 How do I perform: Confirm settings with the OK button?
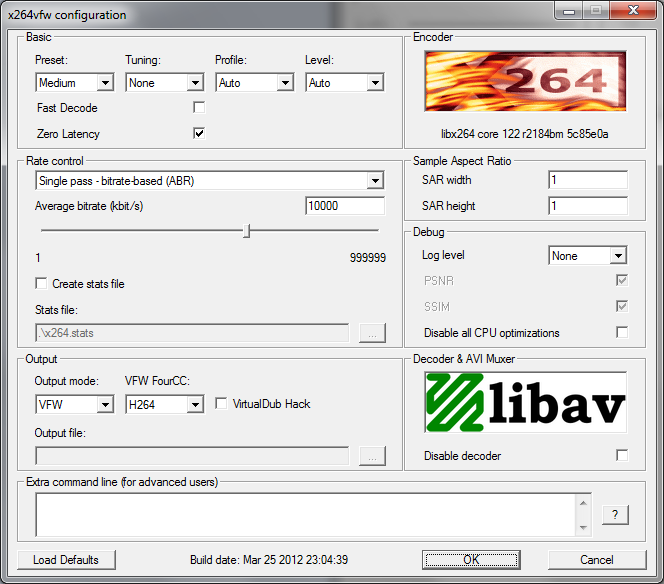tap(471, 559)
